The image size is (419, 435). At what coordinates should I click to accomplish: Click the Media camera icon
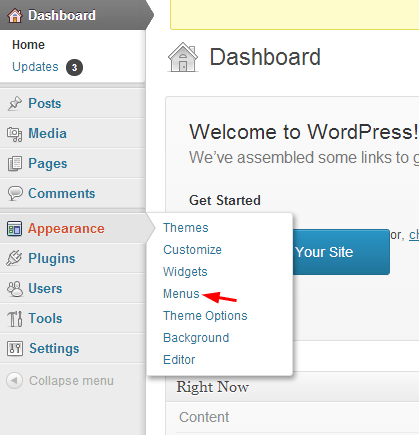point(15,134)
